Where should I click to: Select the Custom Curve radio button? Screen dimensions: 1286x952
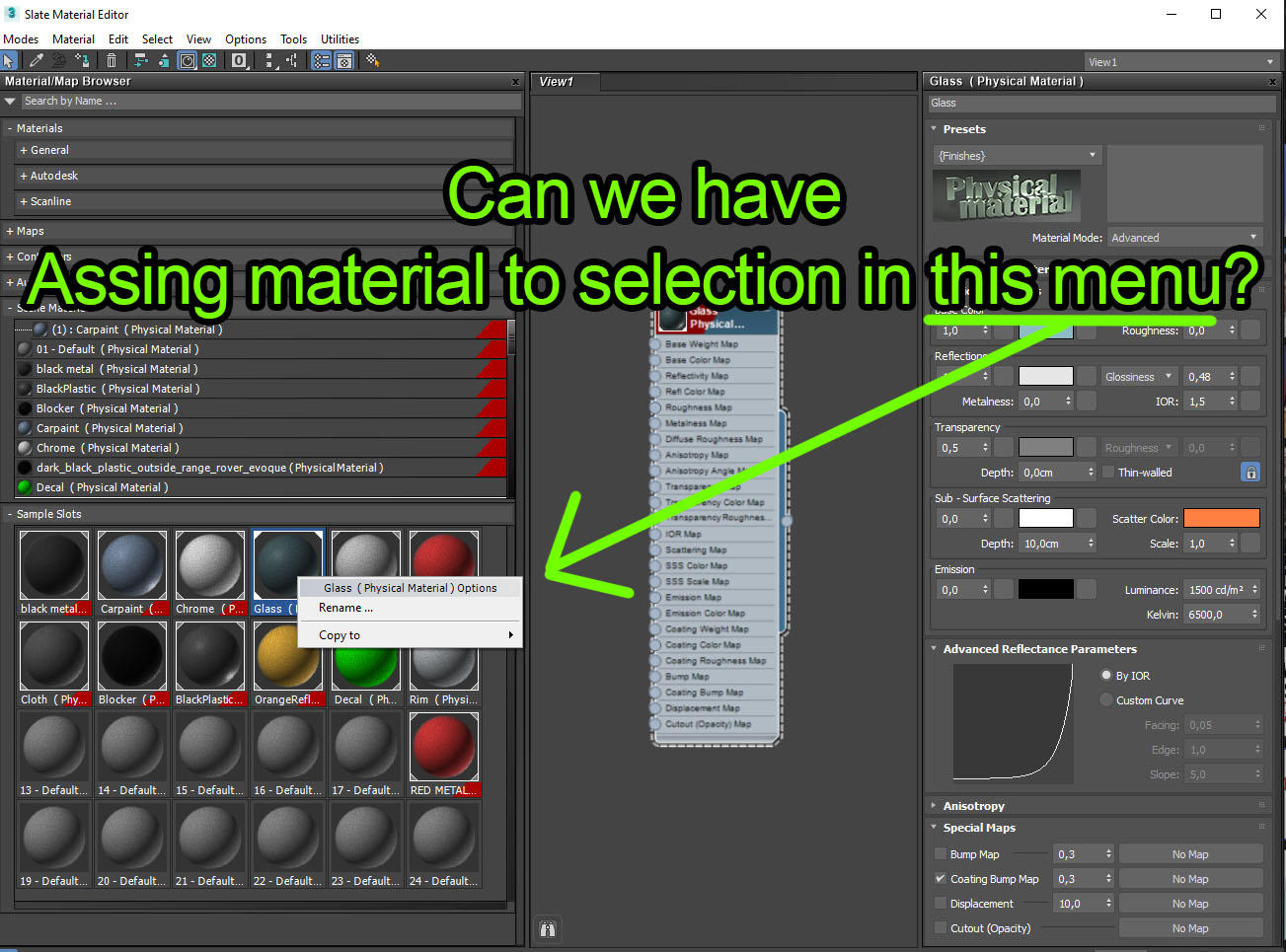(1106, 699)
